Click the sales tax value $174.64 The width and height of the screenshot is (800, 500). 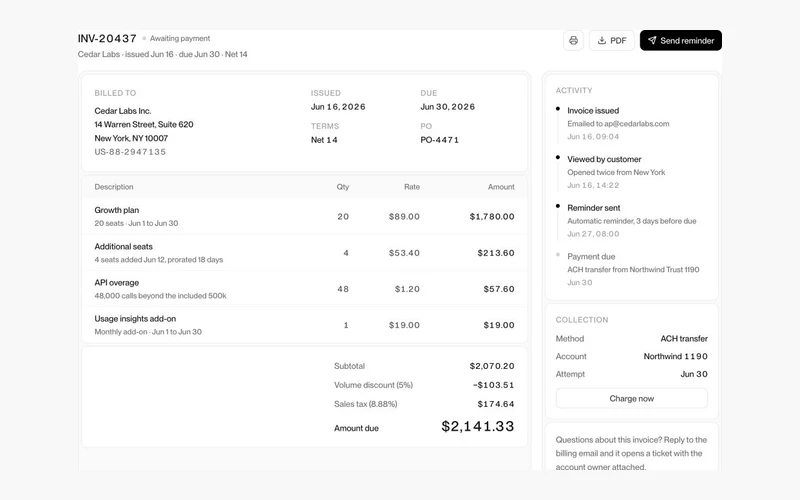[496, 404]
